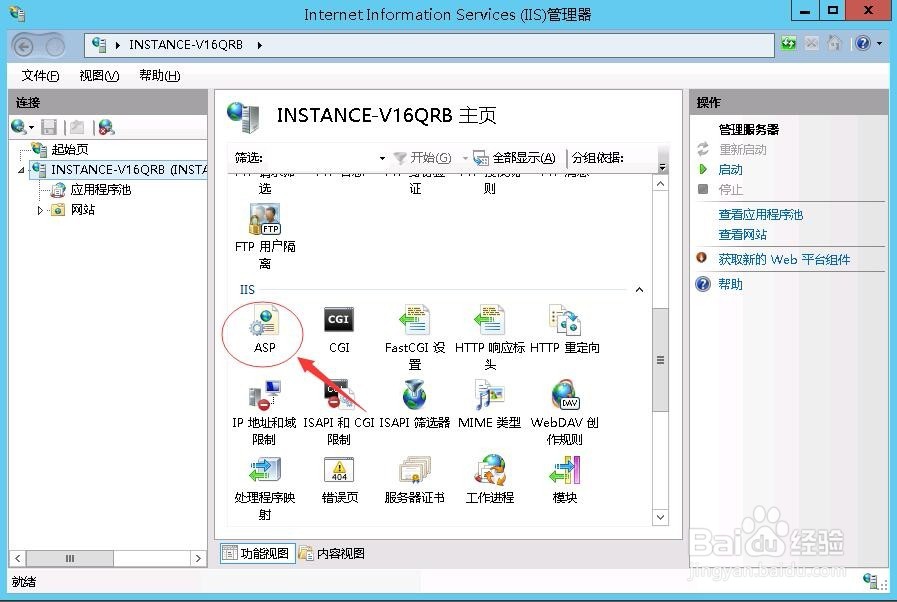Screen dimensions: 897x602
Task: Click breadcrumb arrow after INSTANCE-V16QRB
Action: [x=259, y=45]
